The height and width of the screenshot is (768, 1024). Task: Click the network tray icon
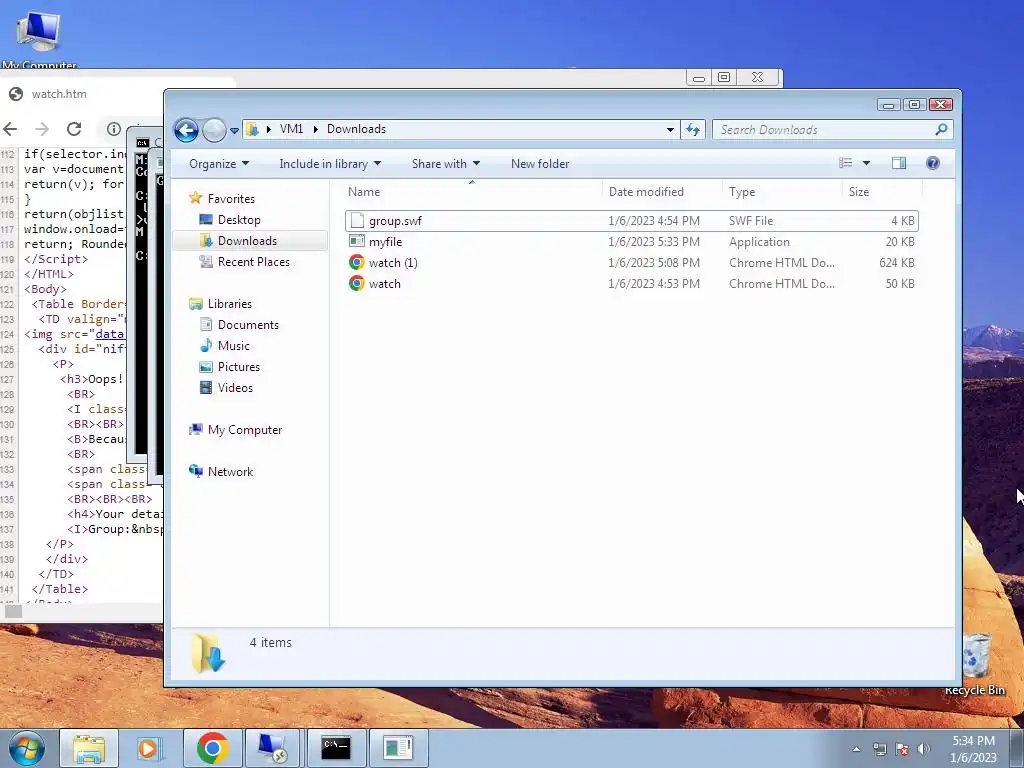coord(880,749)
